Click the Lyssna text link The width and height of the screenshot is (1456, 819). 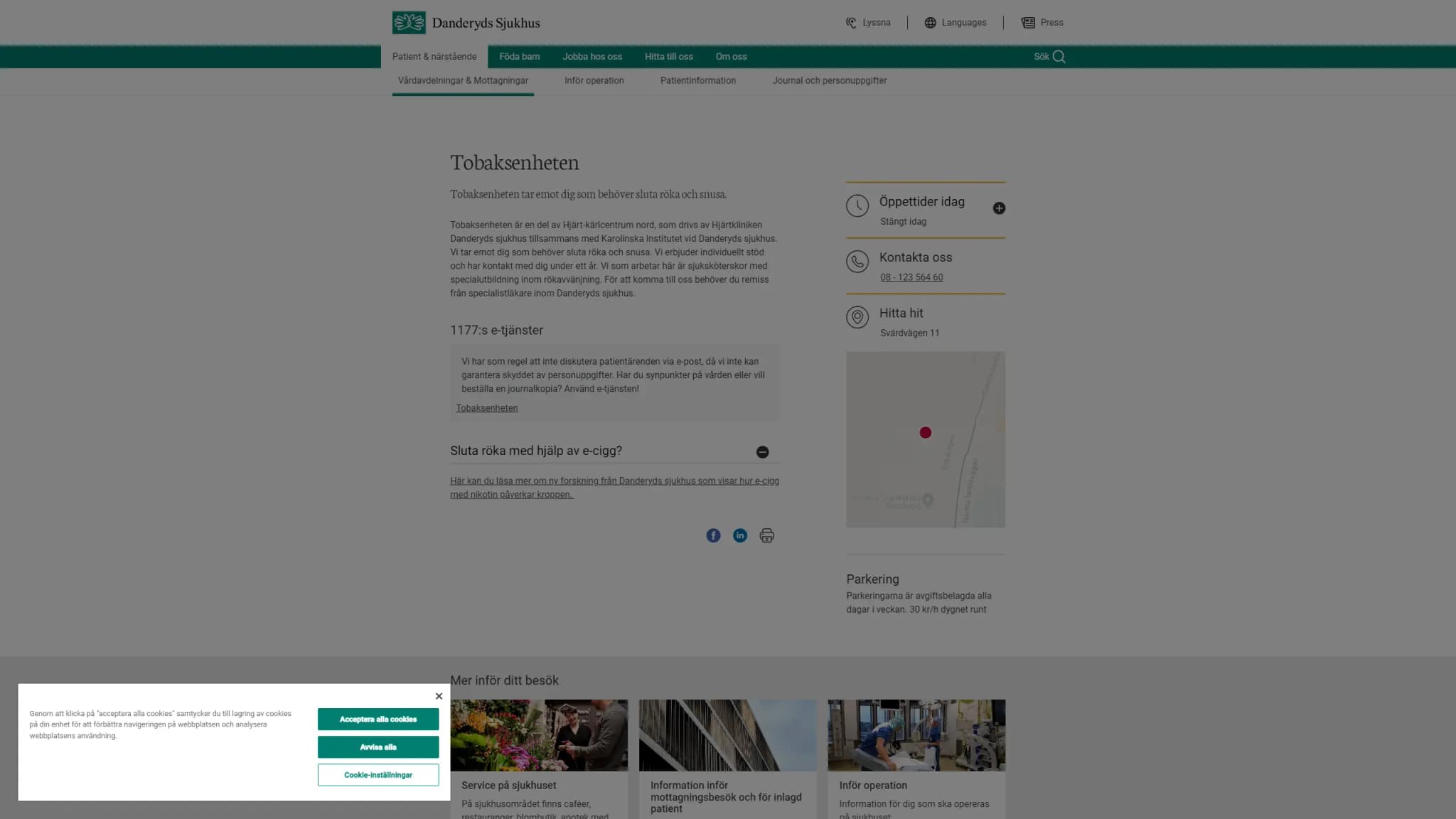click(876, 23)
